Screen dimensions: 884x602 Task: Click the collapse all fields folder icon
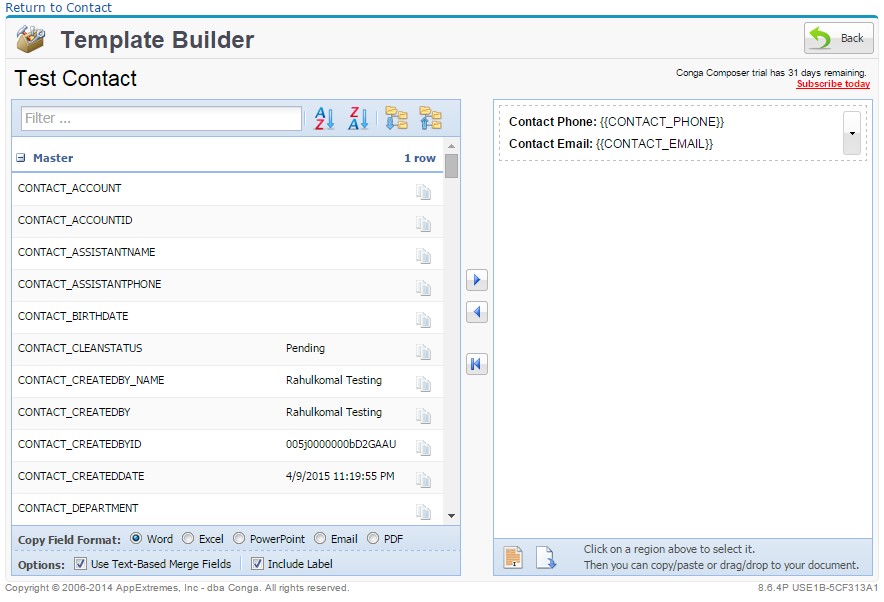(x=430, y=118)
